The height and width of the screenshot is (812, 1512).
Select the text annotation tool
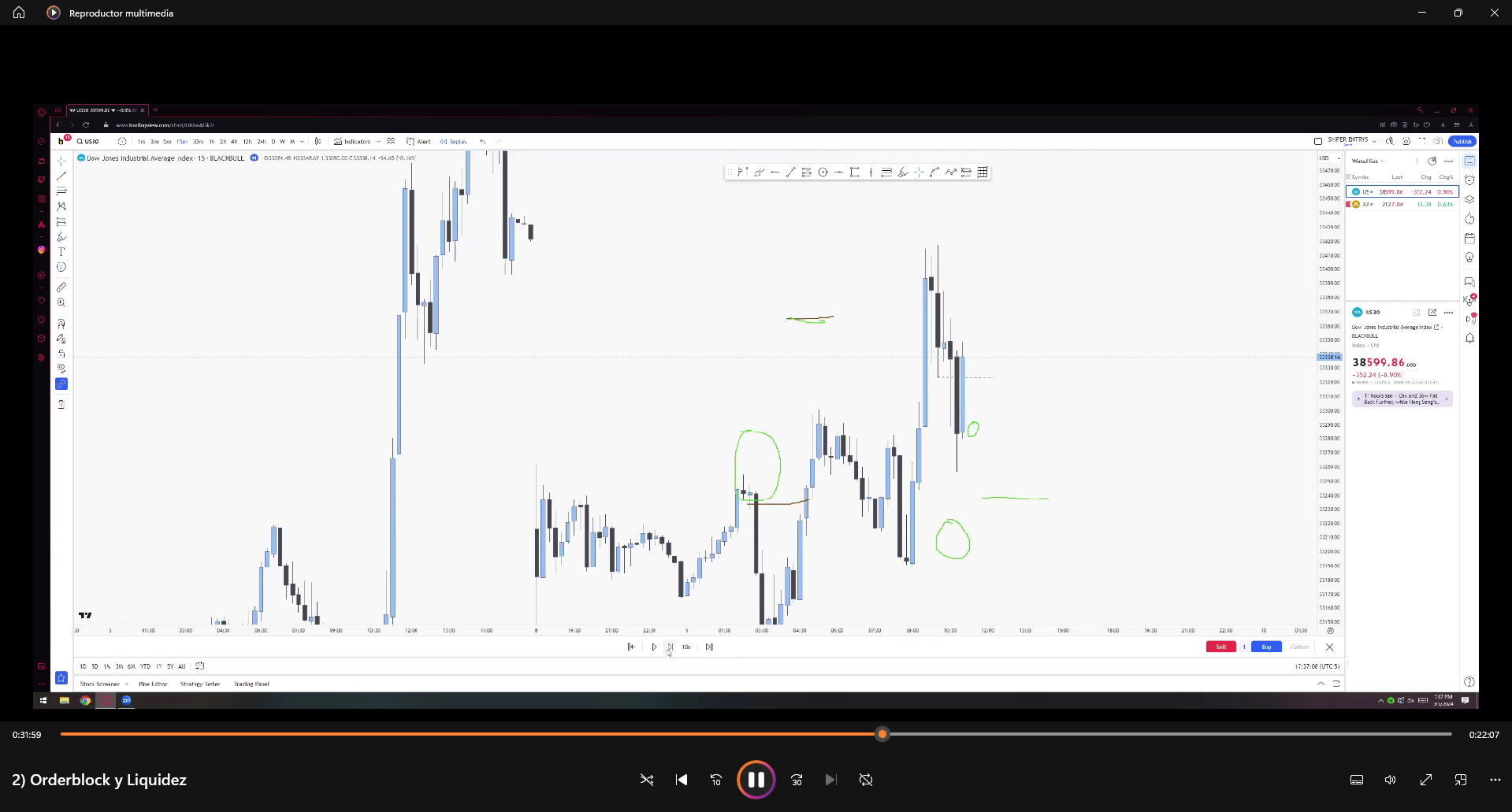pos(61,252)
